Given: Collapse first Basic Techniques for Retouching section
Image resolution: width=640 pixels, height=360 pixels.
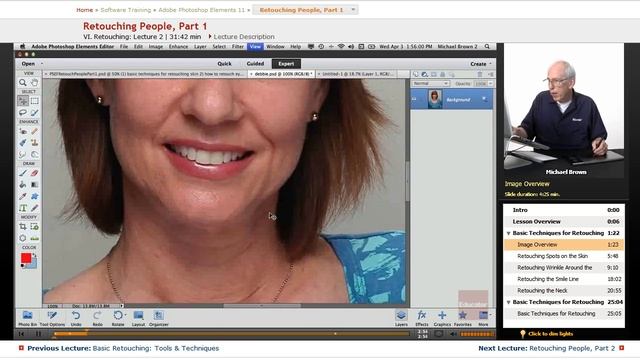Looking at the screenshot, I should 509,233.
